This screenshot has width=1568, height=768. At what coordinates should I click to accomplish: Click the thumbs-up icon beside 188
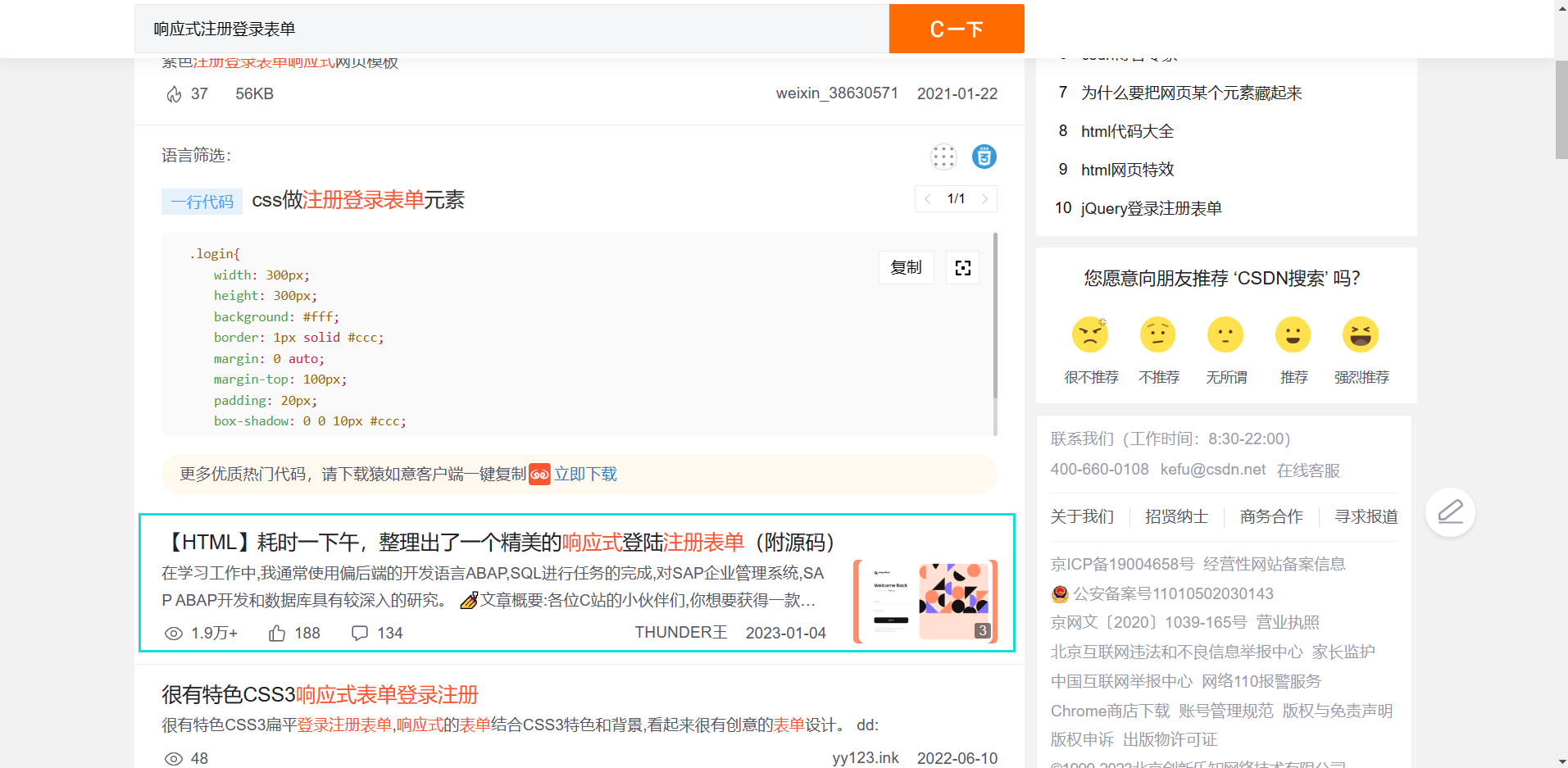point(277,634)
